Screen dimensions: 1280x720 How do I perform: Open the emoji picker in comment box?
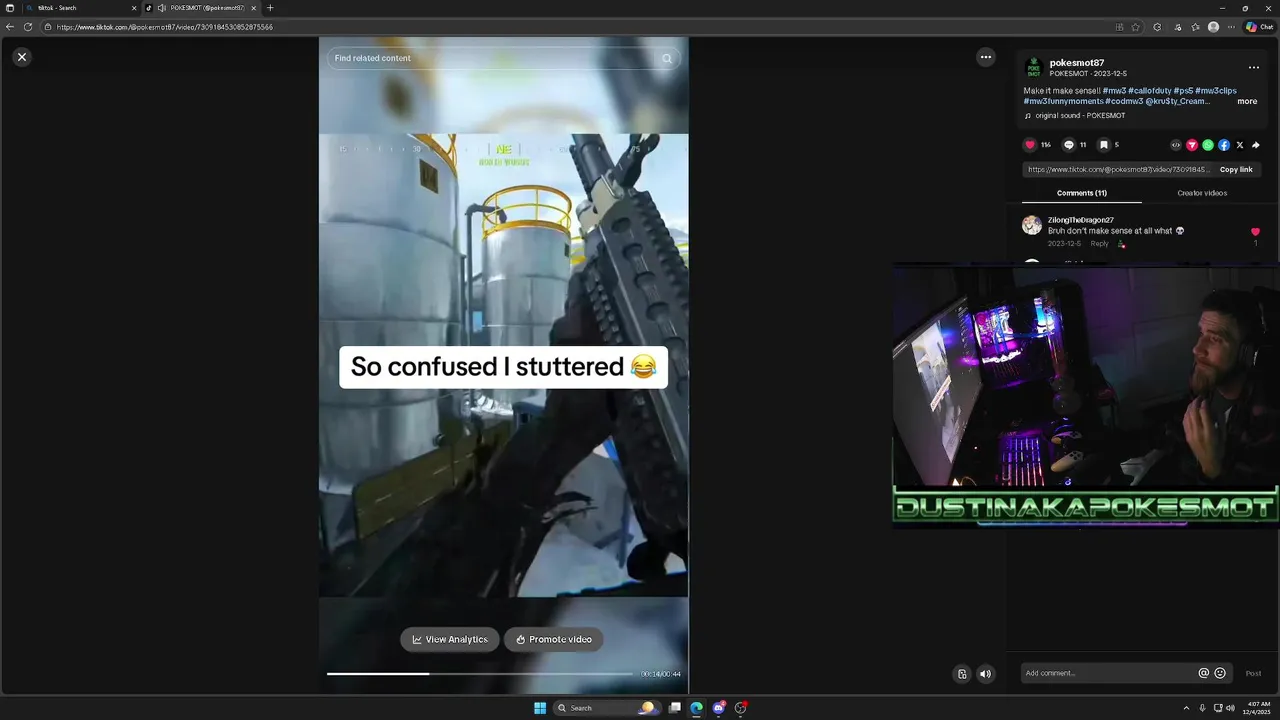[x=1220, y=673]
